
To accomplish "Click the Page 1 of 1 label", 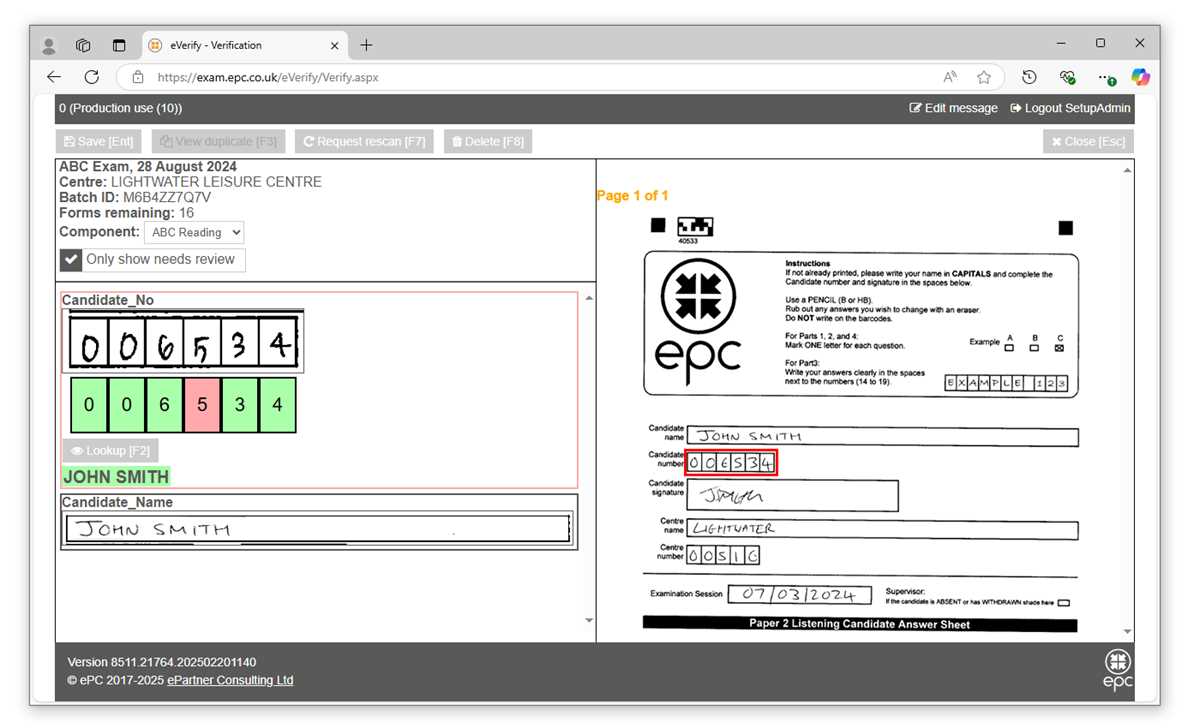I will tap(632, 196).
